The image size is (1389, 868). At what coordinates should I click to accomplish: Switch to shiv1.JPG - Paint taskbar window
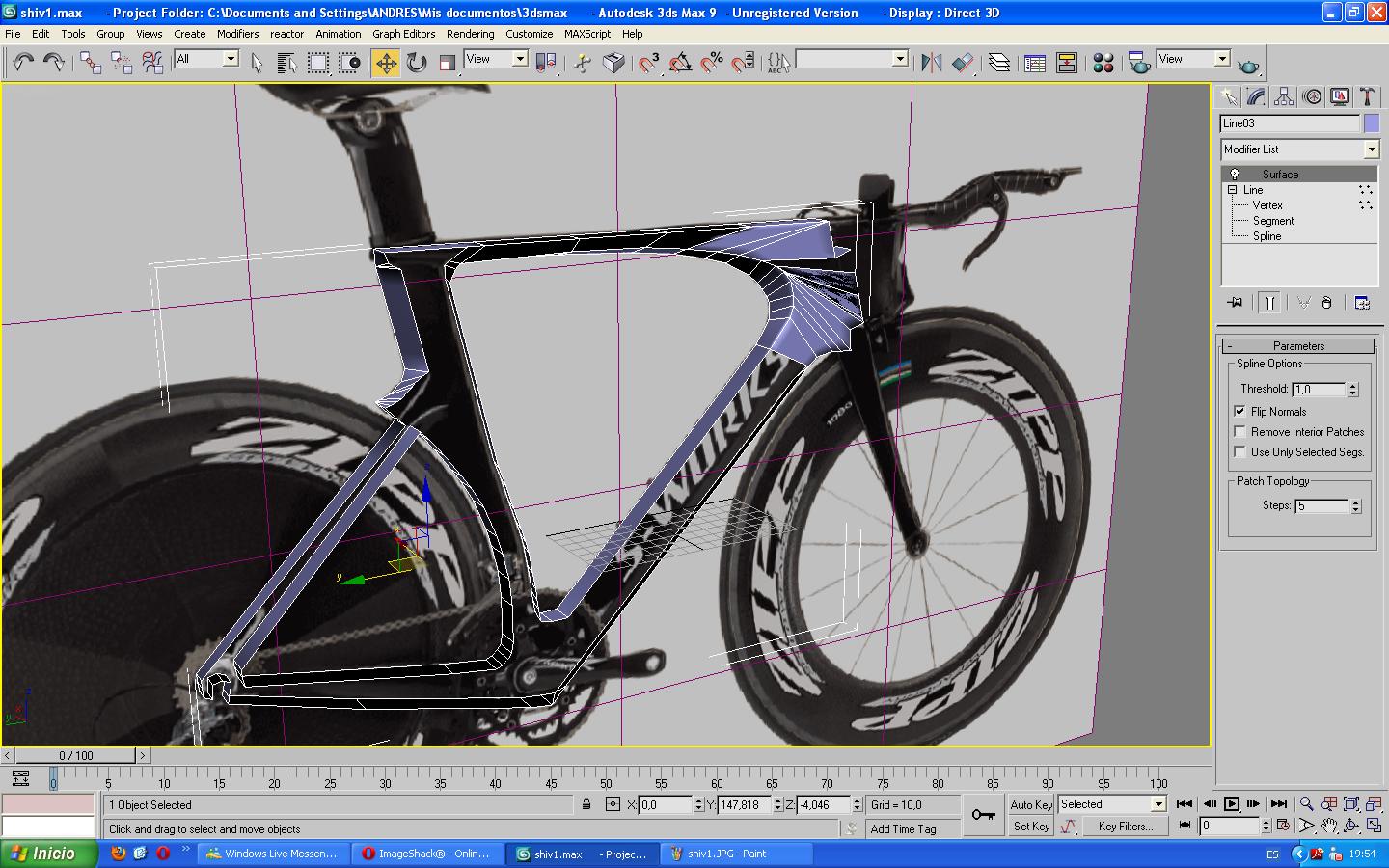pos(738,854)
